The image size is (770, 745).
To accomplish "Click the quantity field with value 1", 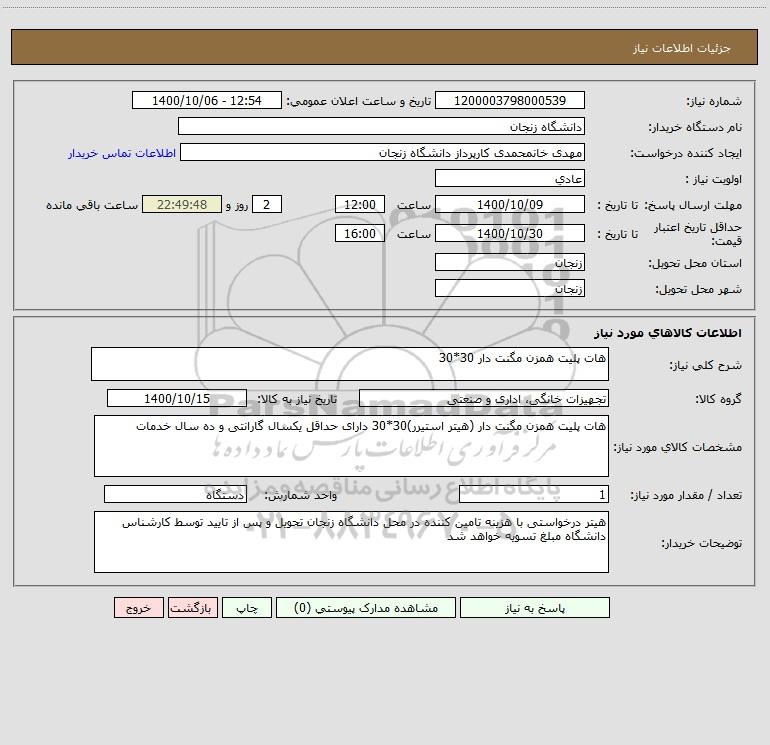I will click(534, 494).
